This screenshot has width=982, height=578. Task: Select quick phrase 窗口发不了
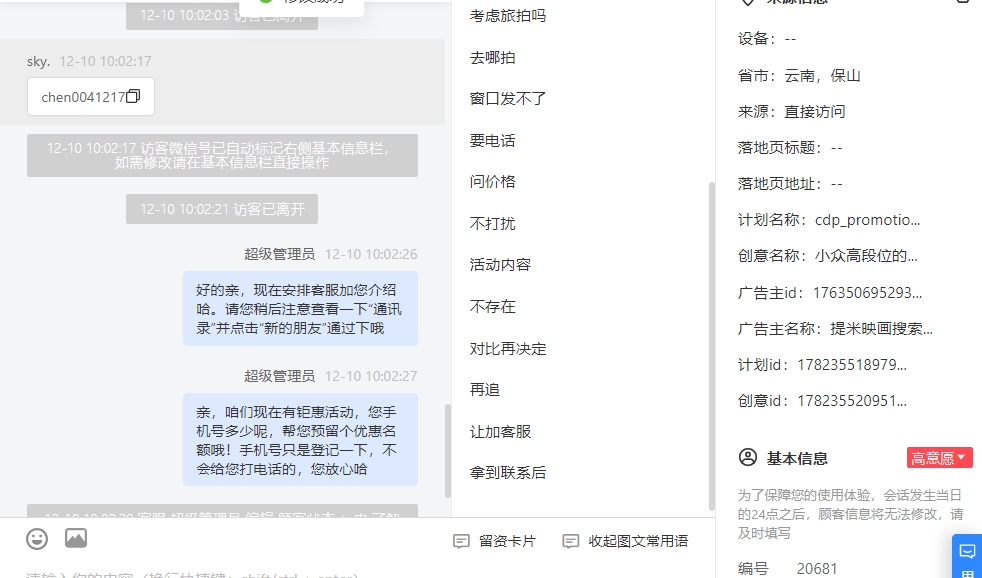click(508, 99)
